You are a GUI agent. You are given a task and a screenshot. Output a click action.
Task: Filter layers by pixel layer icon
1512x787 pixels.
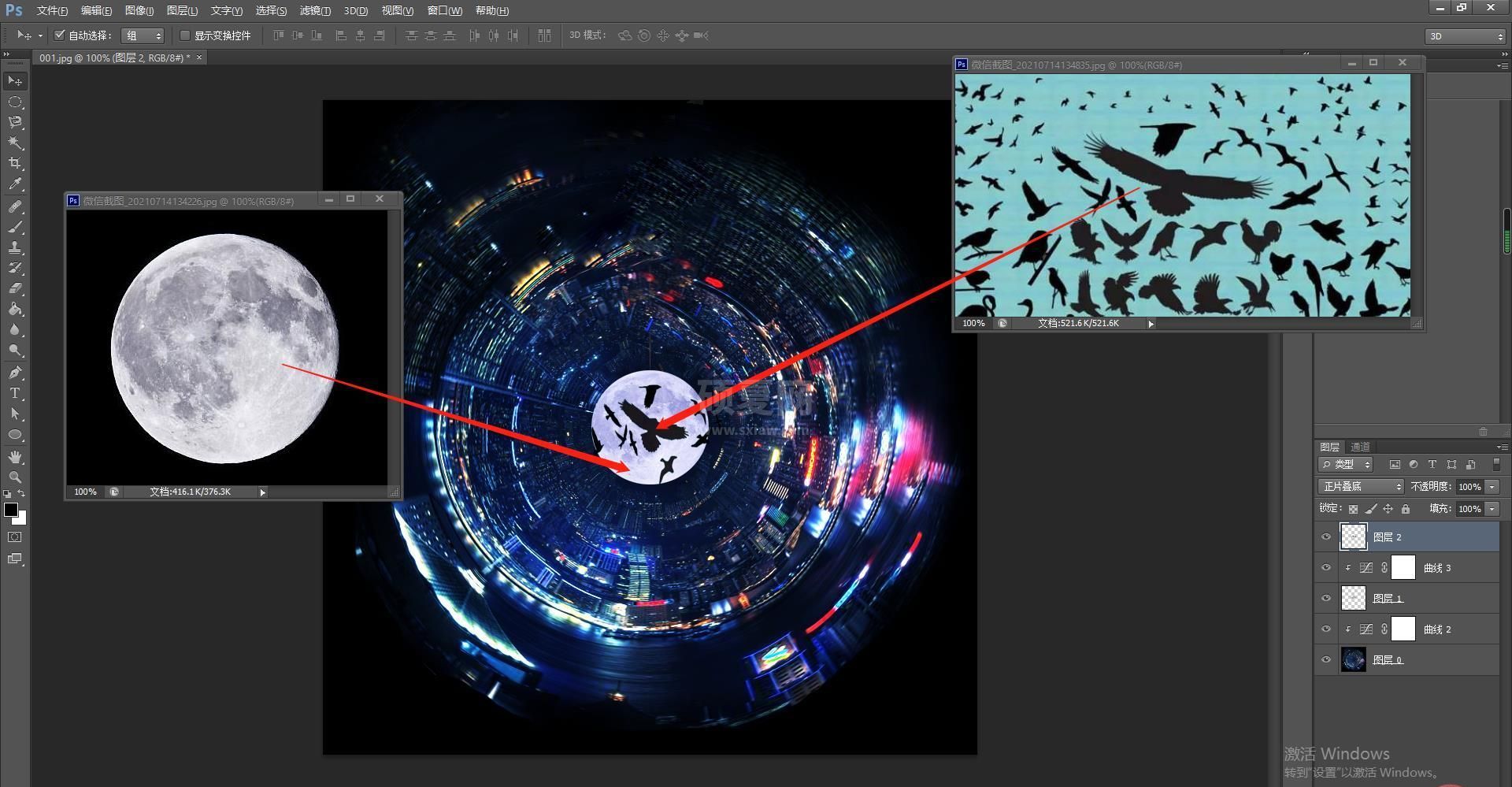(1395, 465)
